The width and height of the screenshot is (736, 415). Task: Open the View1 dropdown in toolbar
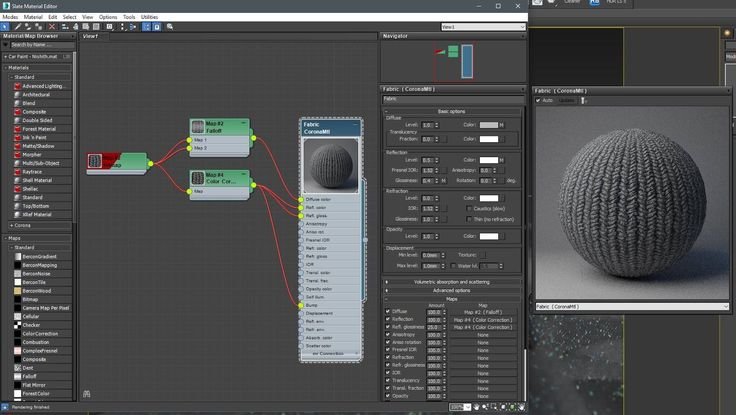tap(483, 27)
